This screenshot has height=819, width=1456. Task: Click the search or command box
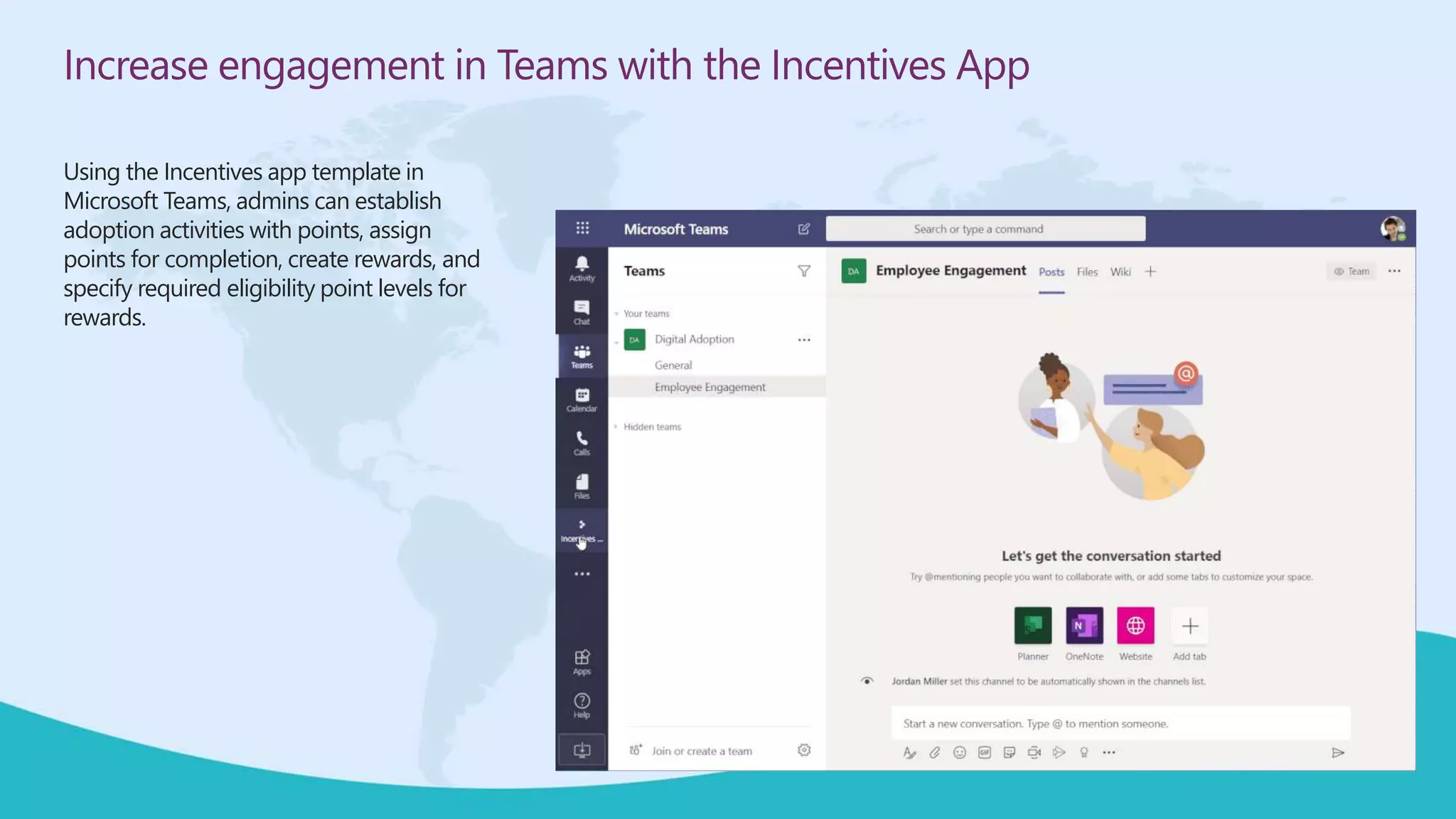985,229
